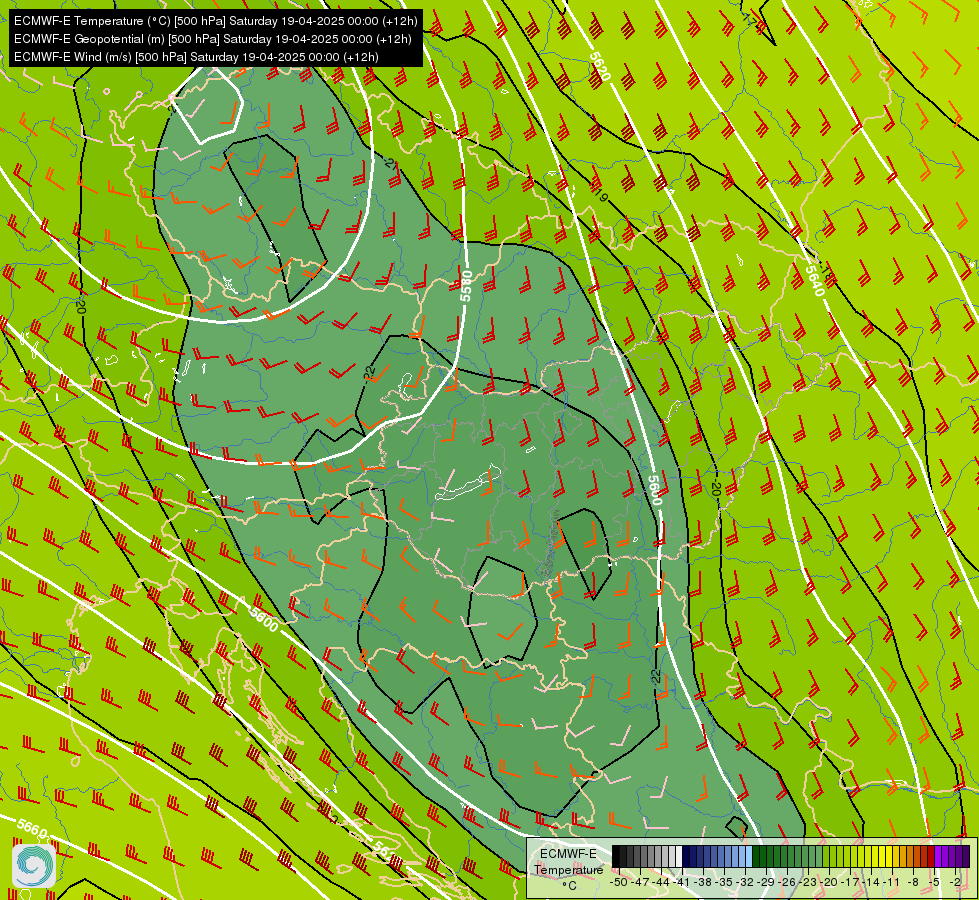Click the -26 tick label on the colorbar
Screen dimensions: 979x900
787,882
